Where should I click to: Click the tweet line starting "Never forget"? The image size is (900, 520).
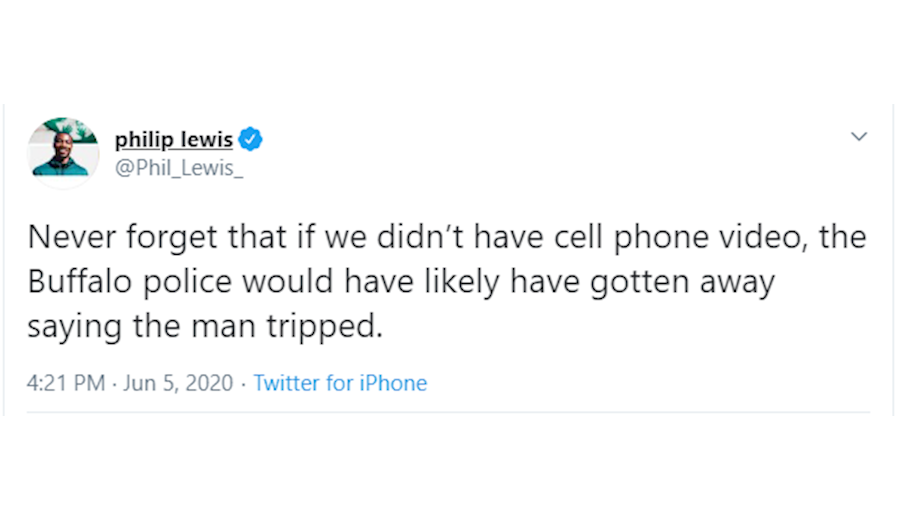[x=446, y=238]
